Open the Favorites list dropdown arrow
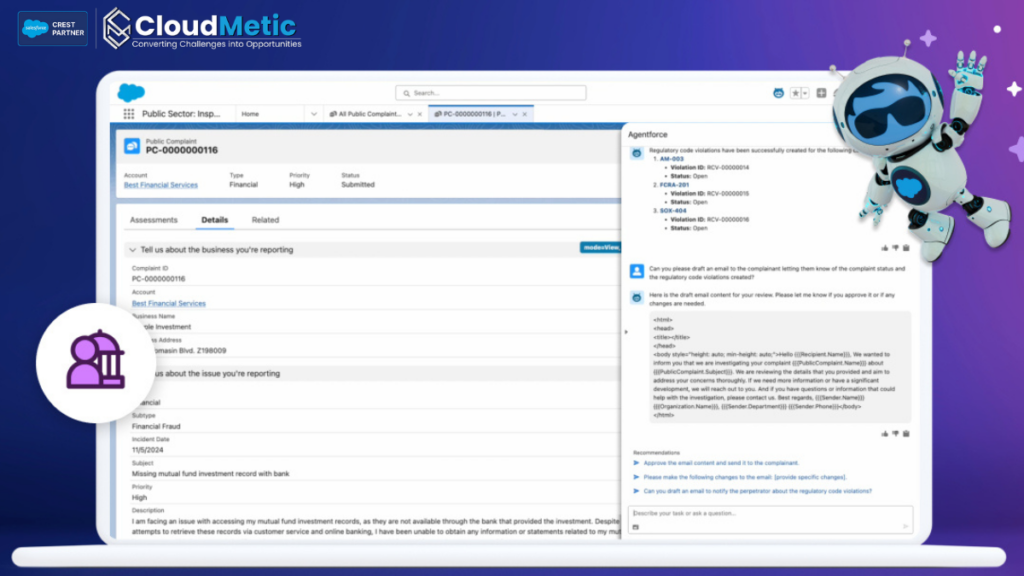This screenshot has height=576, width=1024. pos(805,93)
